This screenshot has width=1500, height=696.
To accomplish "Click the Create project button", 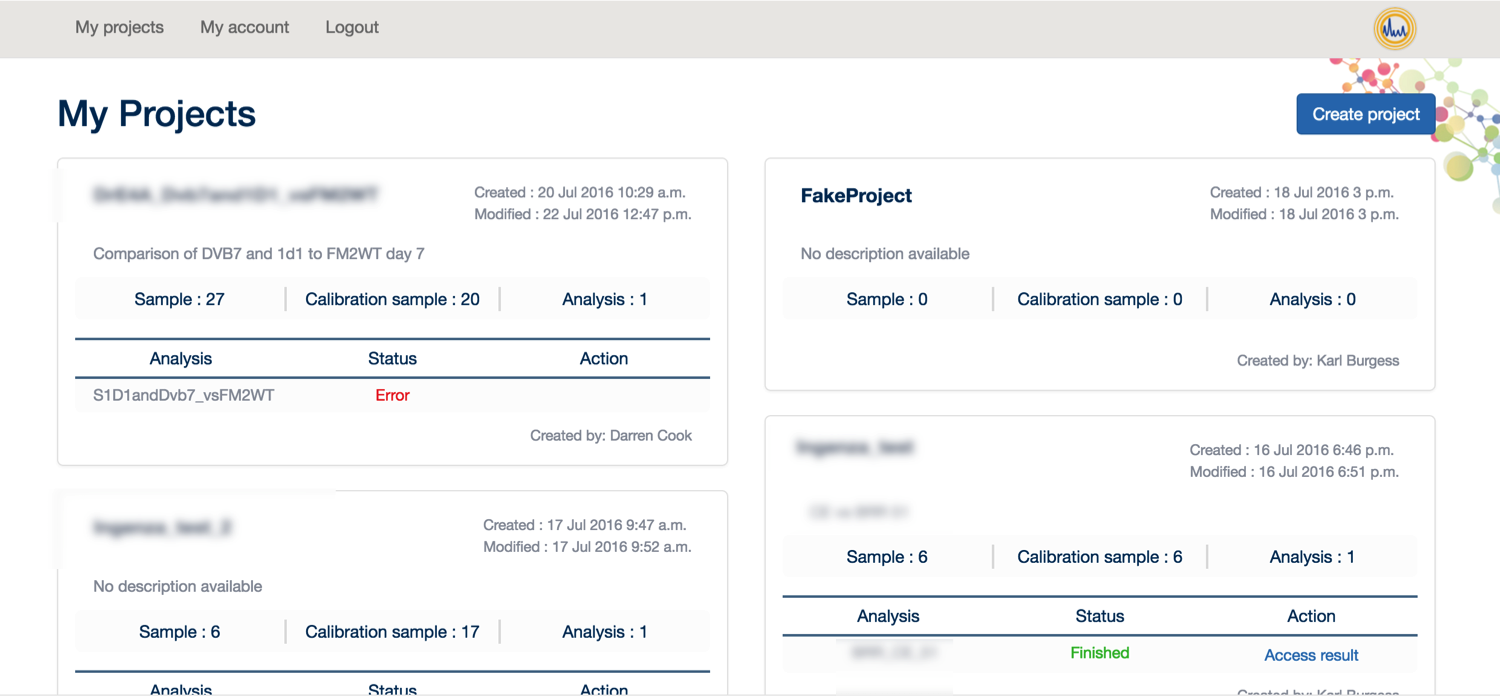I will click(x=1366, y=114).
